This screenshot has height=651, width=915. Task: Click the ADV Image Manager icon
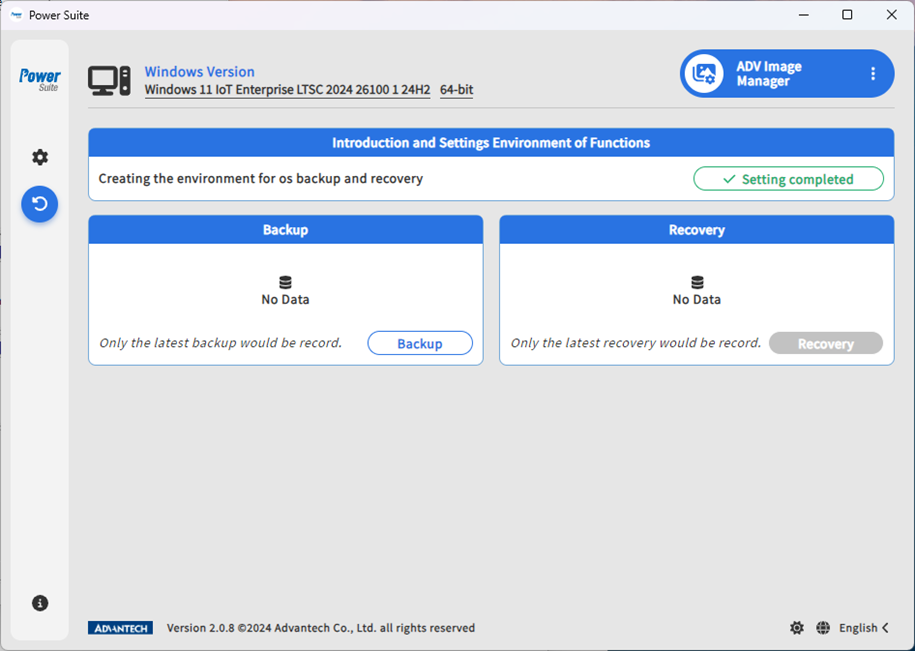(705, 74)
